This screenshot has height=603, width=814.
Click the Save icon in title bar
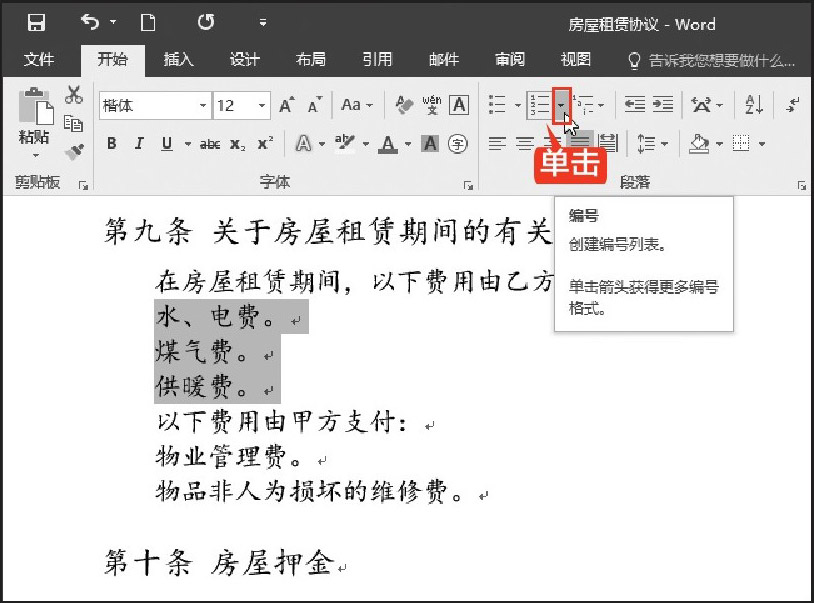tap(36, 22)
